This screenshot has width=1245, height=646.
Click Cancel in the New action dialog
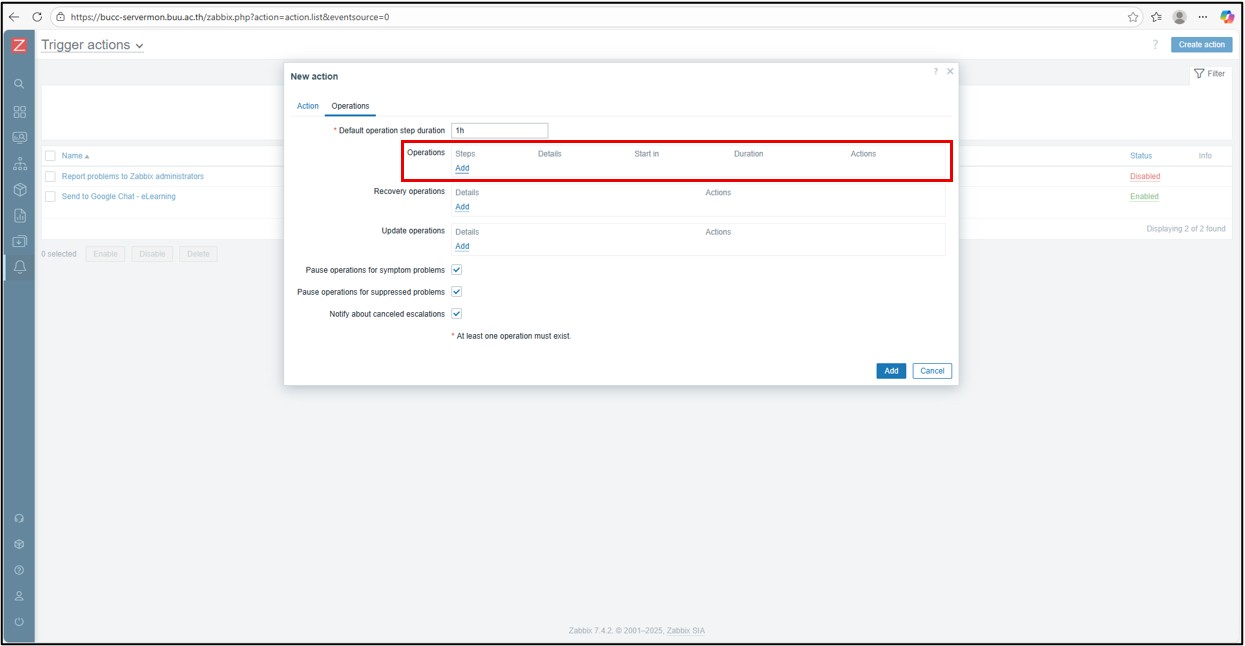click(932, 371)
